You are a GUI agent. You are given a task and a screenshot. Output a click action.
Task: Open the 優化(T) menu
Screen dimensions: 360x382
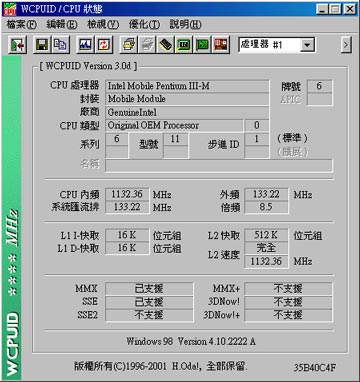(144, 24)
